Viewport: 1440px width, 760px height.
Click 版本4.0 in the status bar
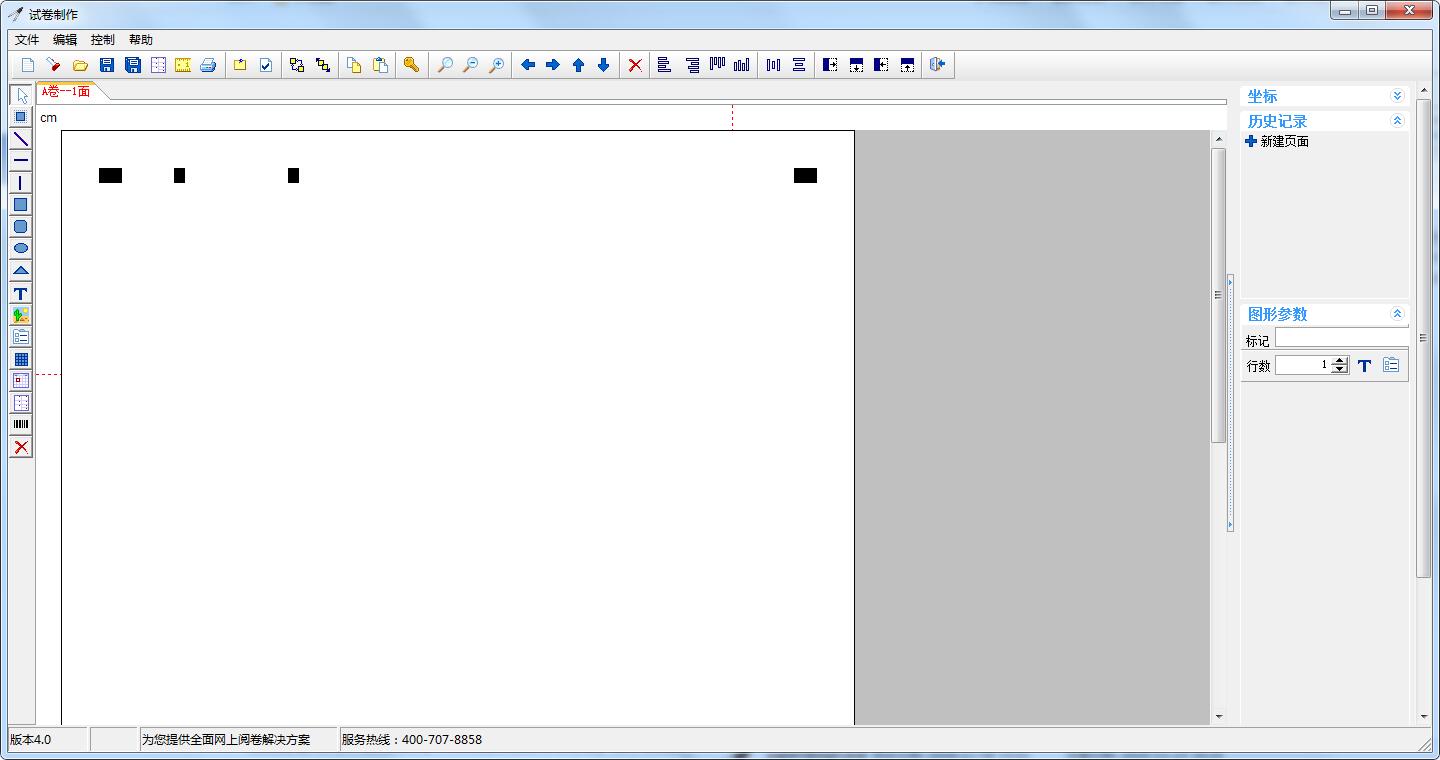click(x=31, y=740)
